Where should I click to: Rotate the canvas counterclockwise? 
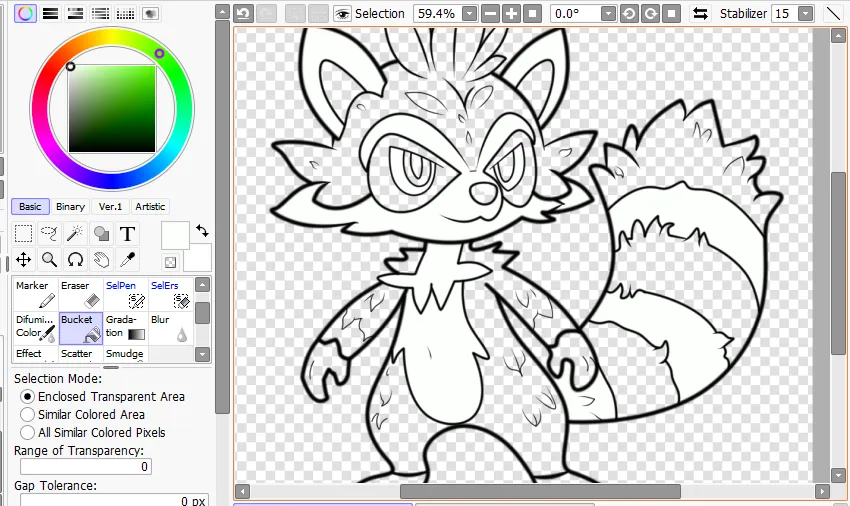point(629,14)
